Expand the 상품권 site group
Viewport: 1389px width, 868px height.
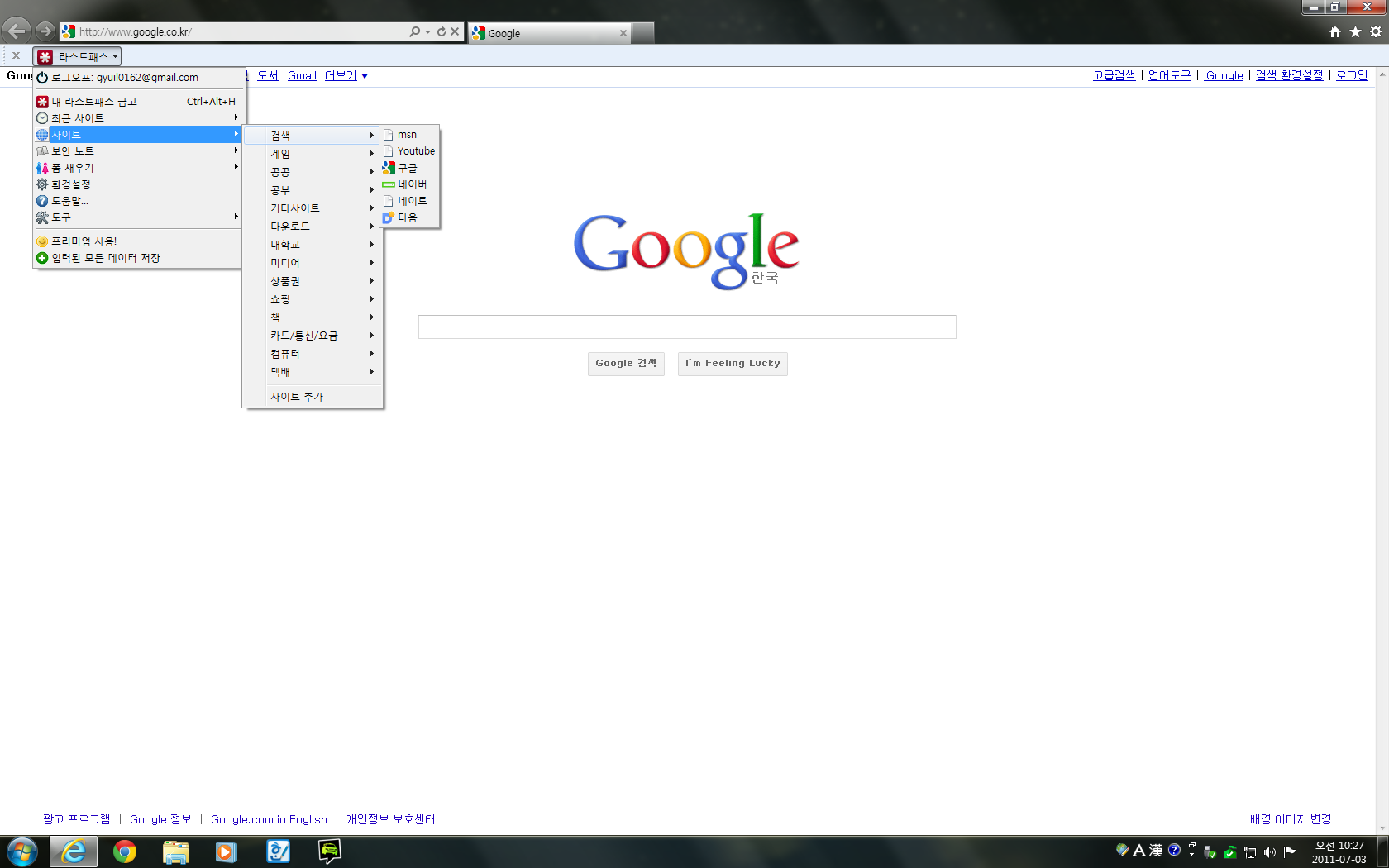coord(313,280)
